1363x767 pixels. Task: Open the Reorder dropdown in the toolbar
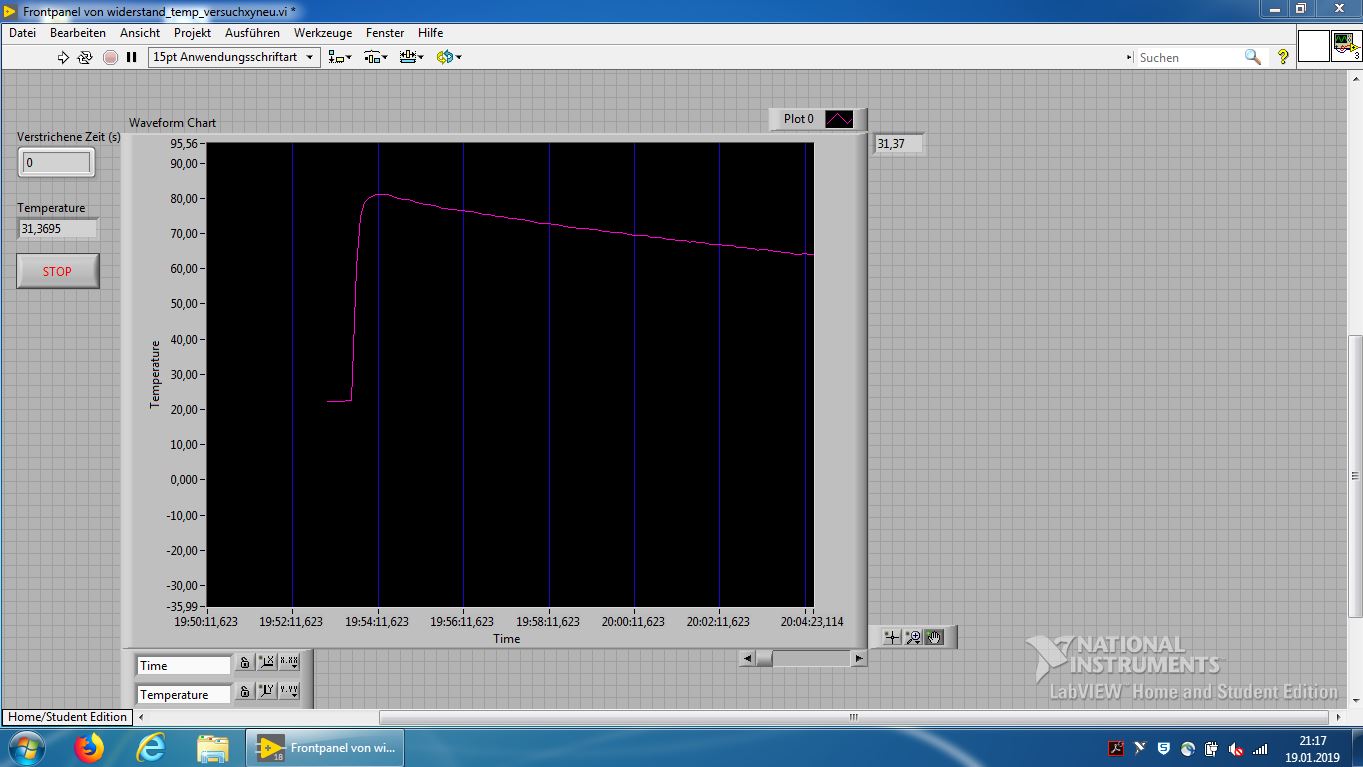448,57
